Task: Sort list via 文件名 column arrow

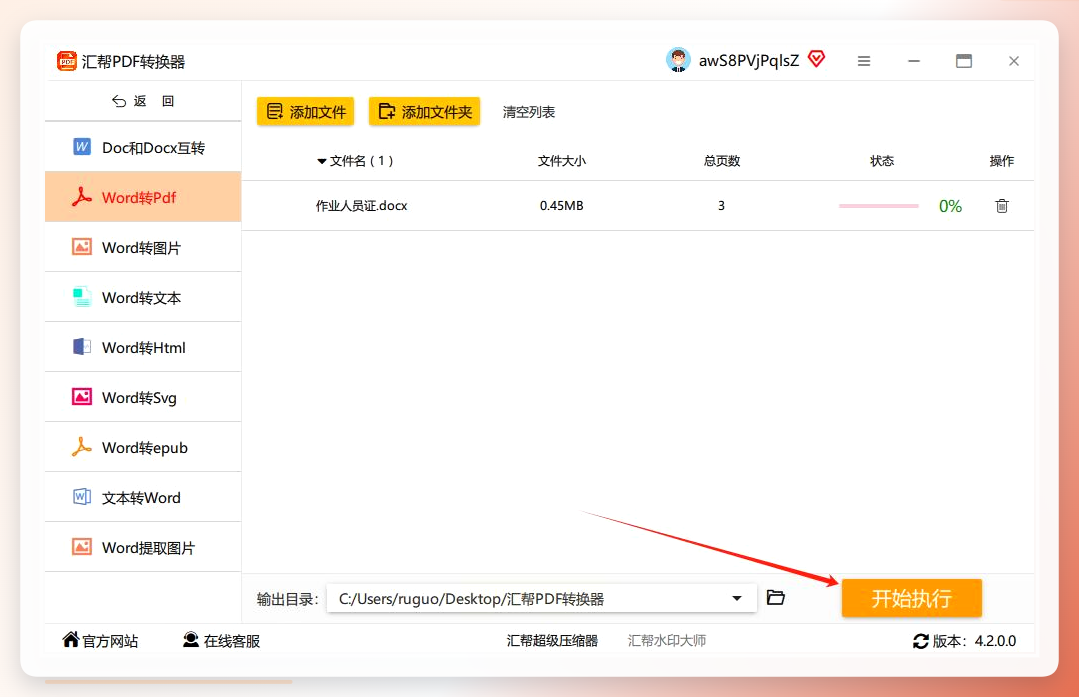Action: [321, 161]
